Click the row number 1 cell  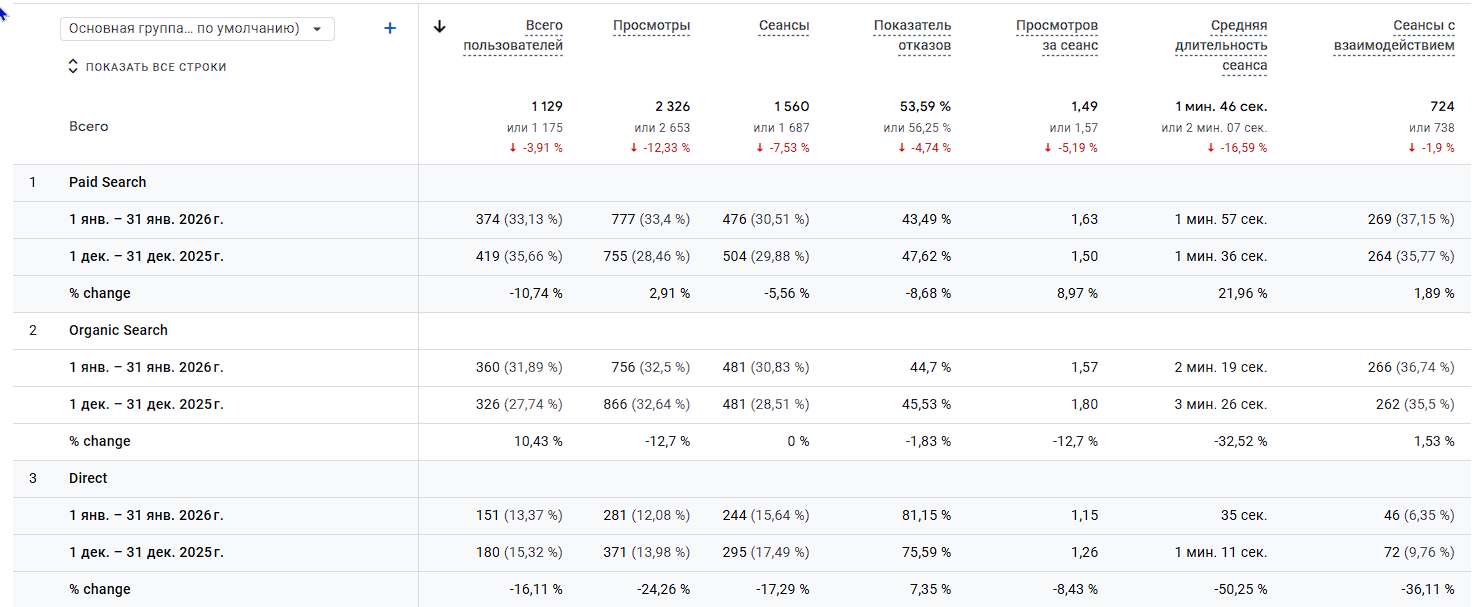click(33, 182)
